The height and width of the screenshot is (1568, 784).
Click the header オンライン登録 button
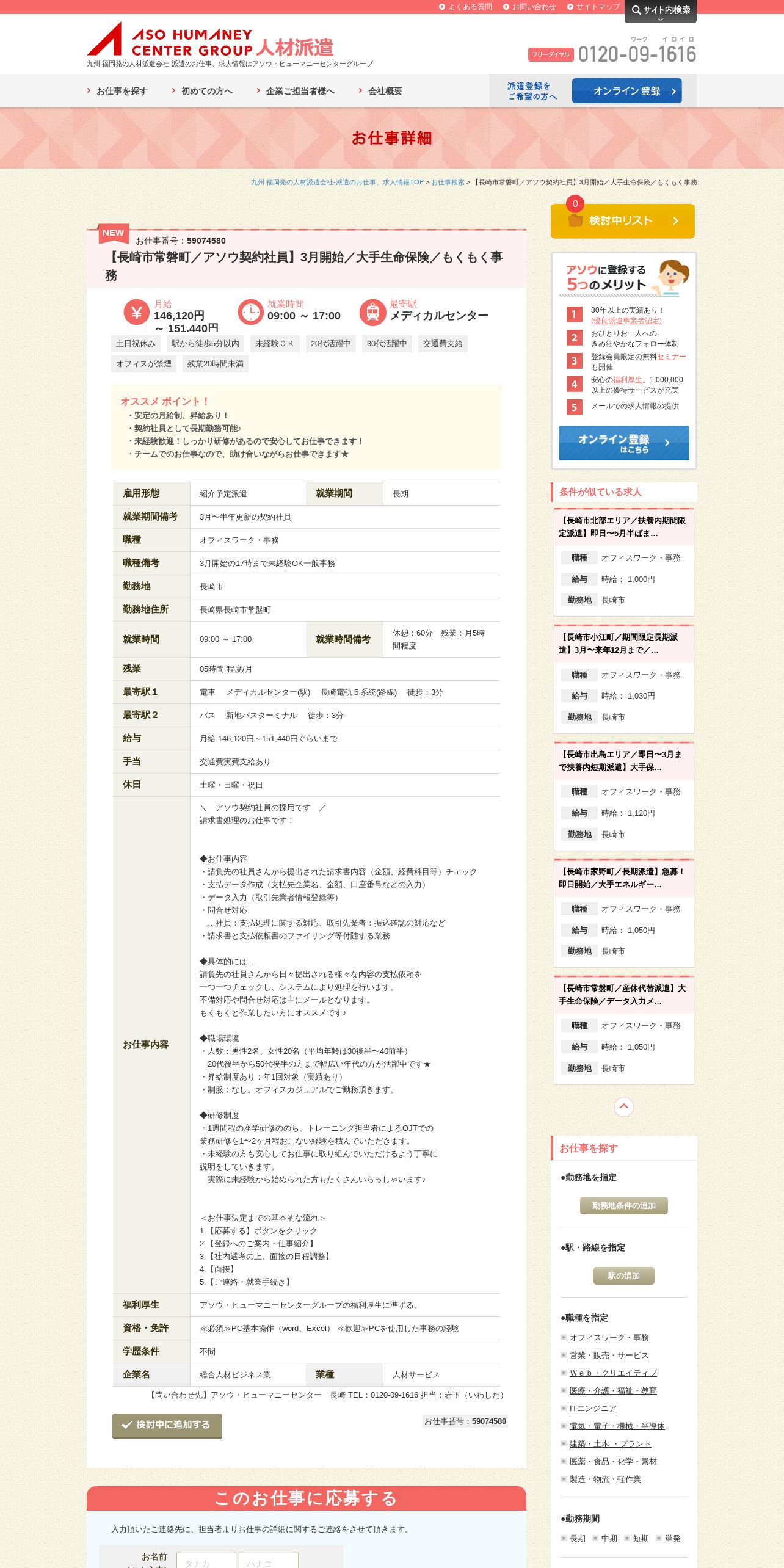point(626,91)
